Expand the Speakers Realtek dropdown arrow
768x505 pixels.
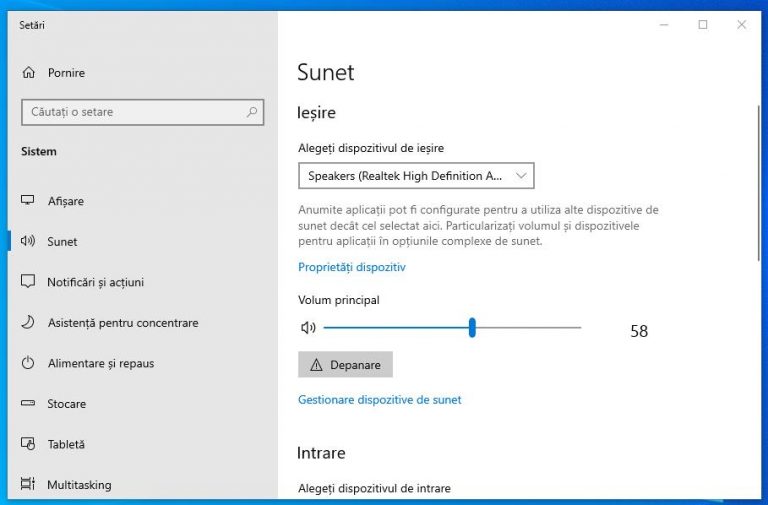click(521, 176)
